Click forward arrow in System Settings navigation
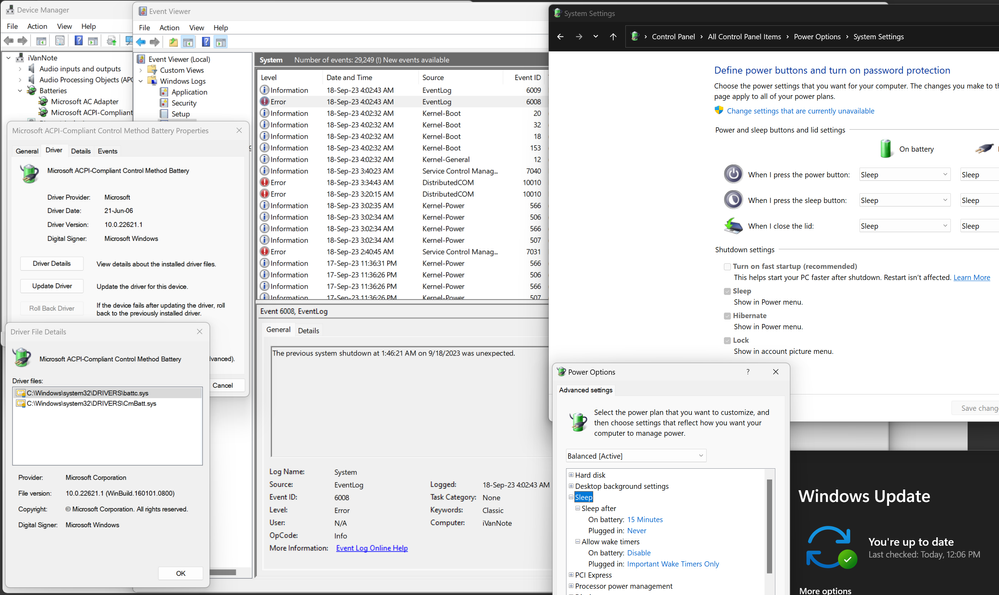This screenshot has height=595, width=999. coord(579,37)
